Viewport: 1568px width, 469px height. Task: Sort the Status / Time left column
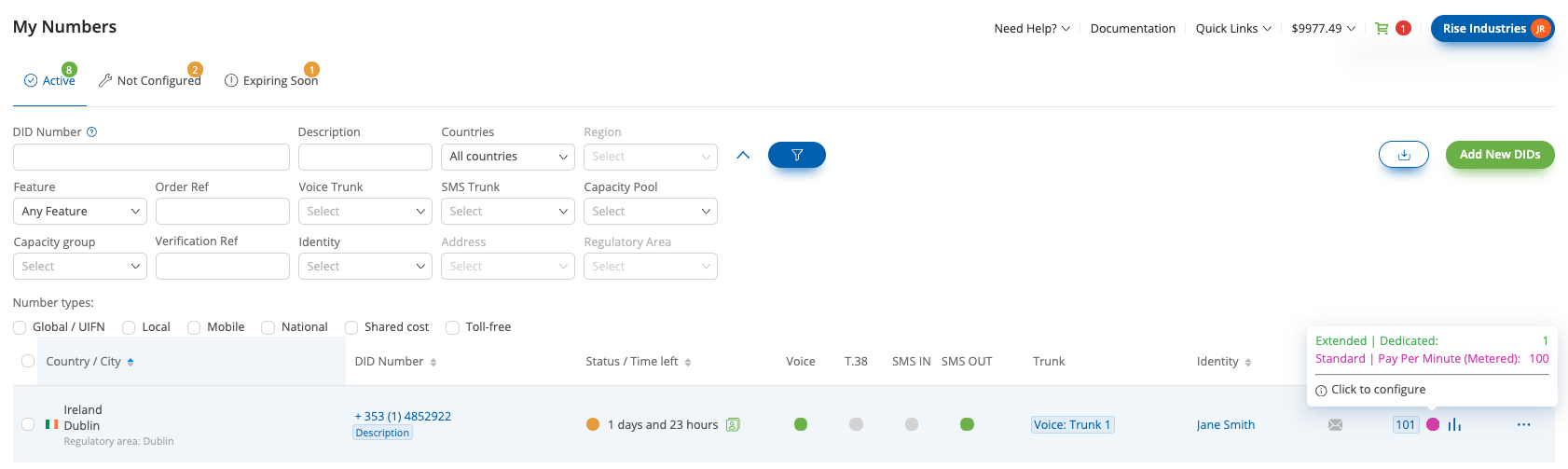coord(688,362)
